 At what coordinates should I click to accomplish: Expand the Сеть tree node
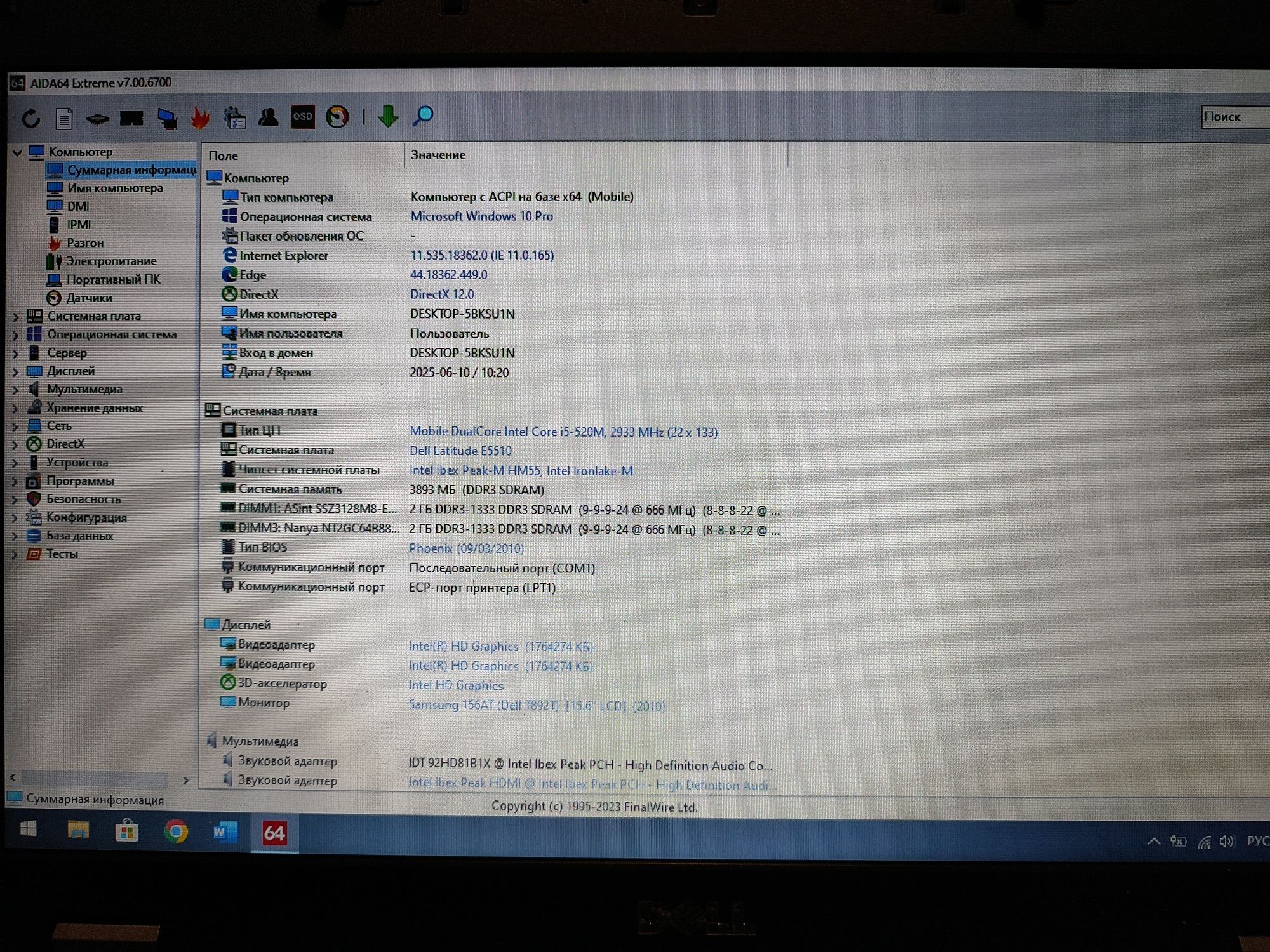pos(16,426)
